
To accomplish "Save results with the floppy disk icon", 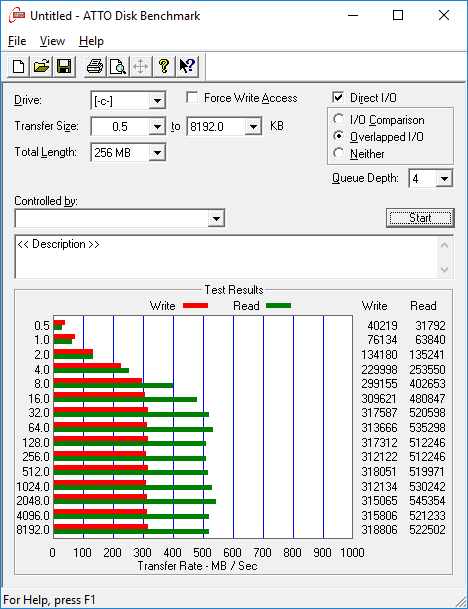I will 64,66.
